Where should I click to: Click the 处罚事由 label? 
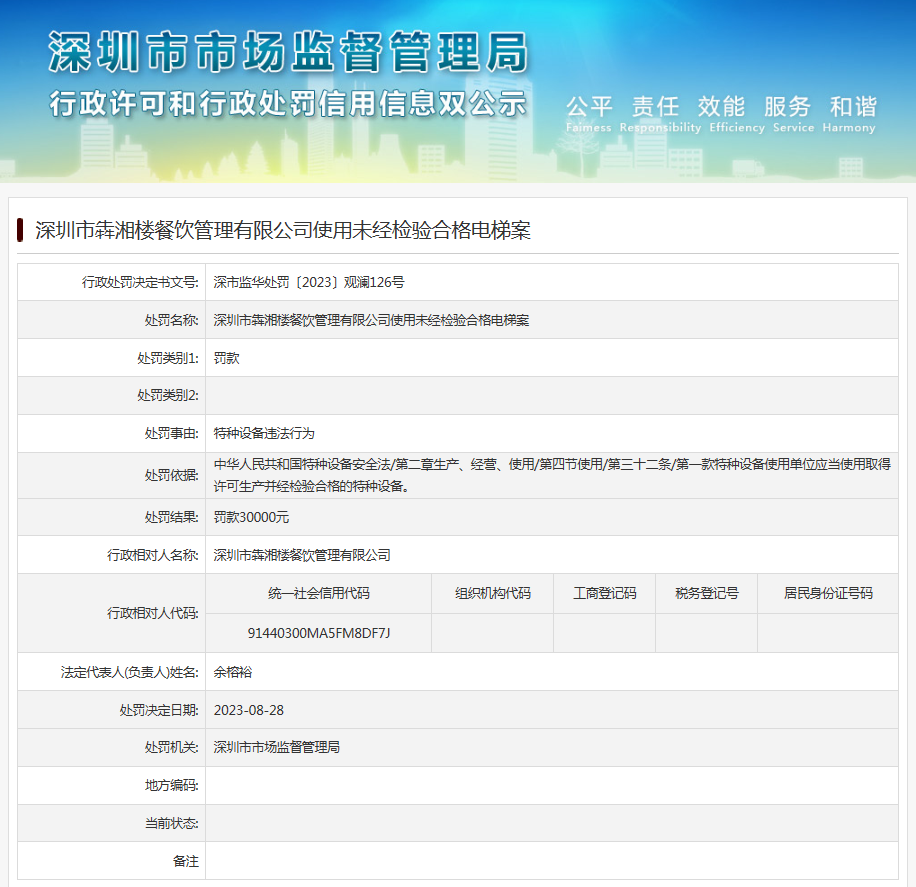172,434
